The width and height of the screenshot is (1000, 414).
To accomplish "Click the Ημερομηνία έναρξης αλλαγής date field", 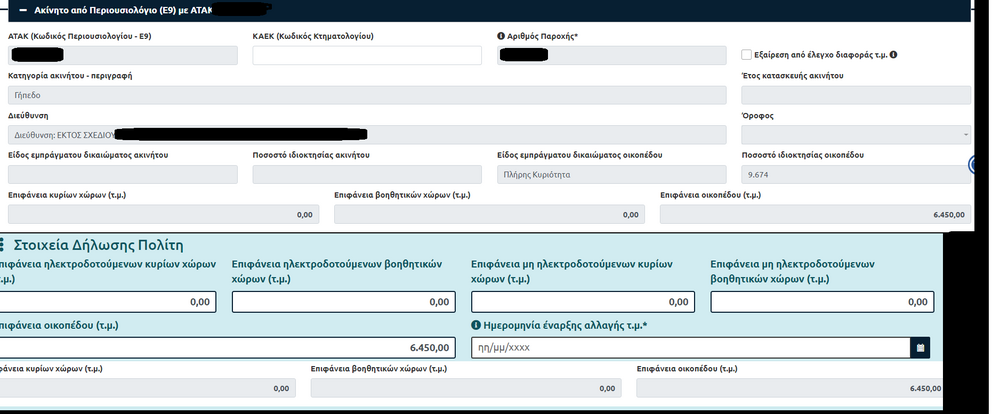I will (x=690, y=348).
